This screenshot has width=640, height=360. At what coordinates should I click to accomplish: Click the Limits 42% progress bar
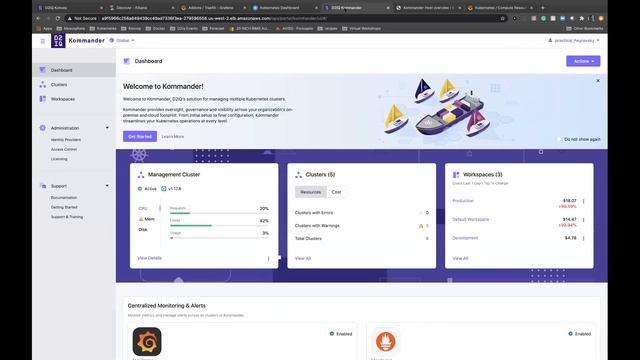(x=219, y=225)
